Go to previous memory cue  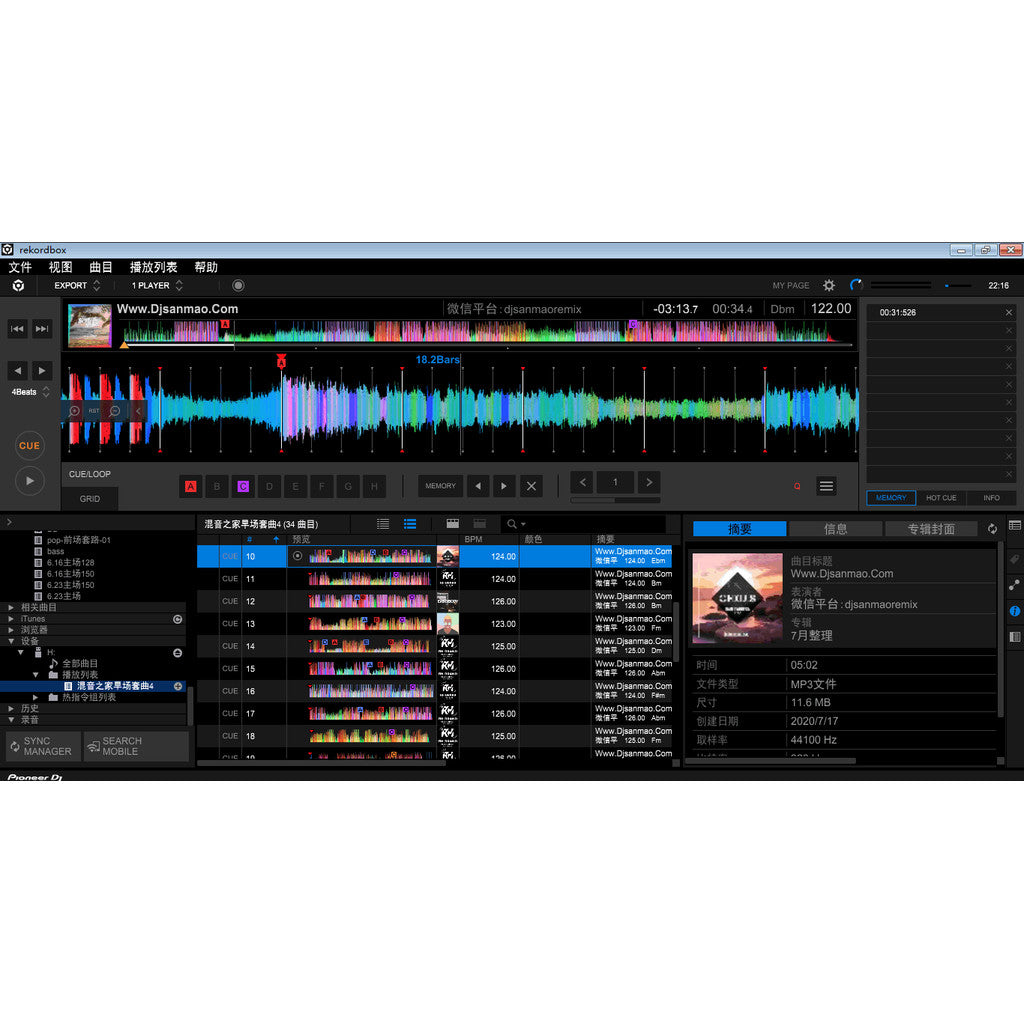(478, 486)
